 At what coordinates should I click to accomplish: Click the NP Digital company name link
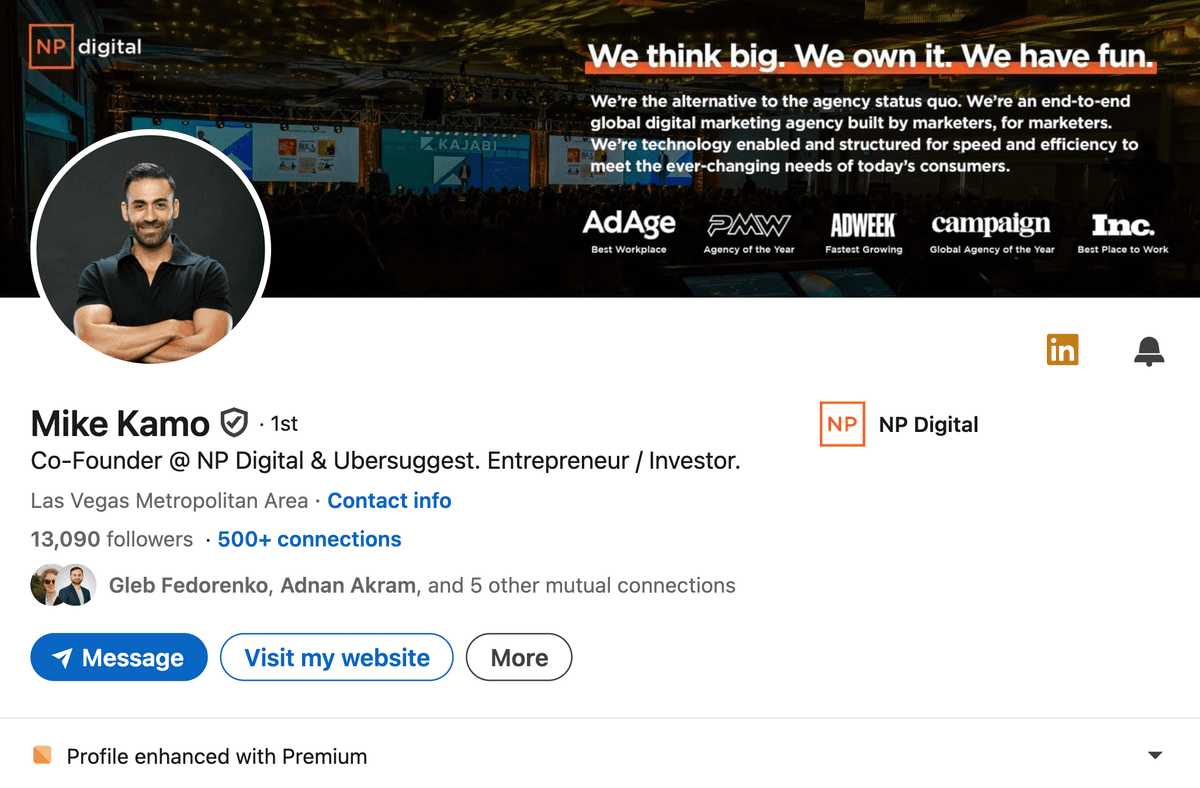929,424
